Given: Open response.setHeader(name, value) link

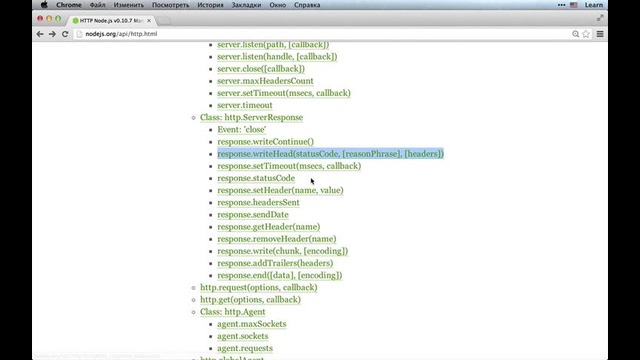Looking at the screenshot, I should [280, 190].
